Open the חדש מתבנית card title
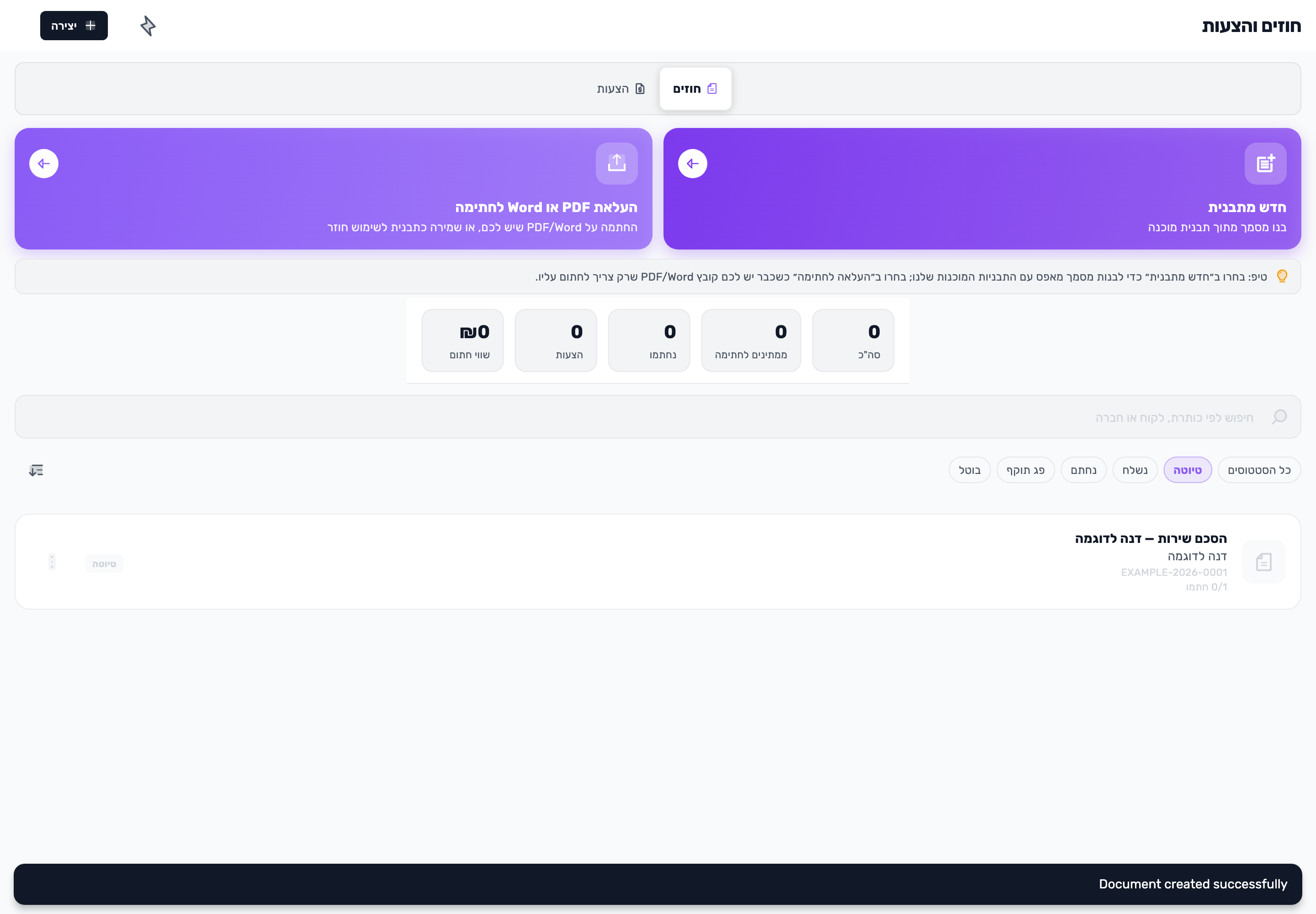The image size is (1316, 914). (1247, 207)
